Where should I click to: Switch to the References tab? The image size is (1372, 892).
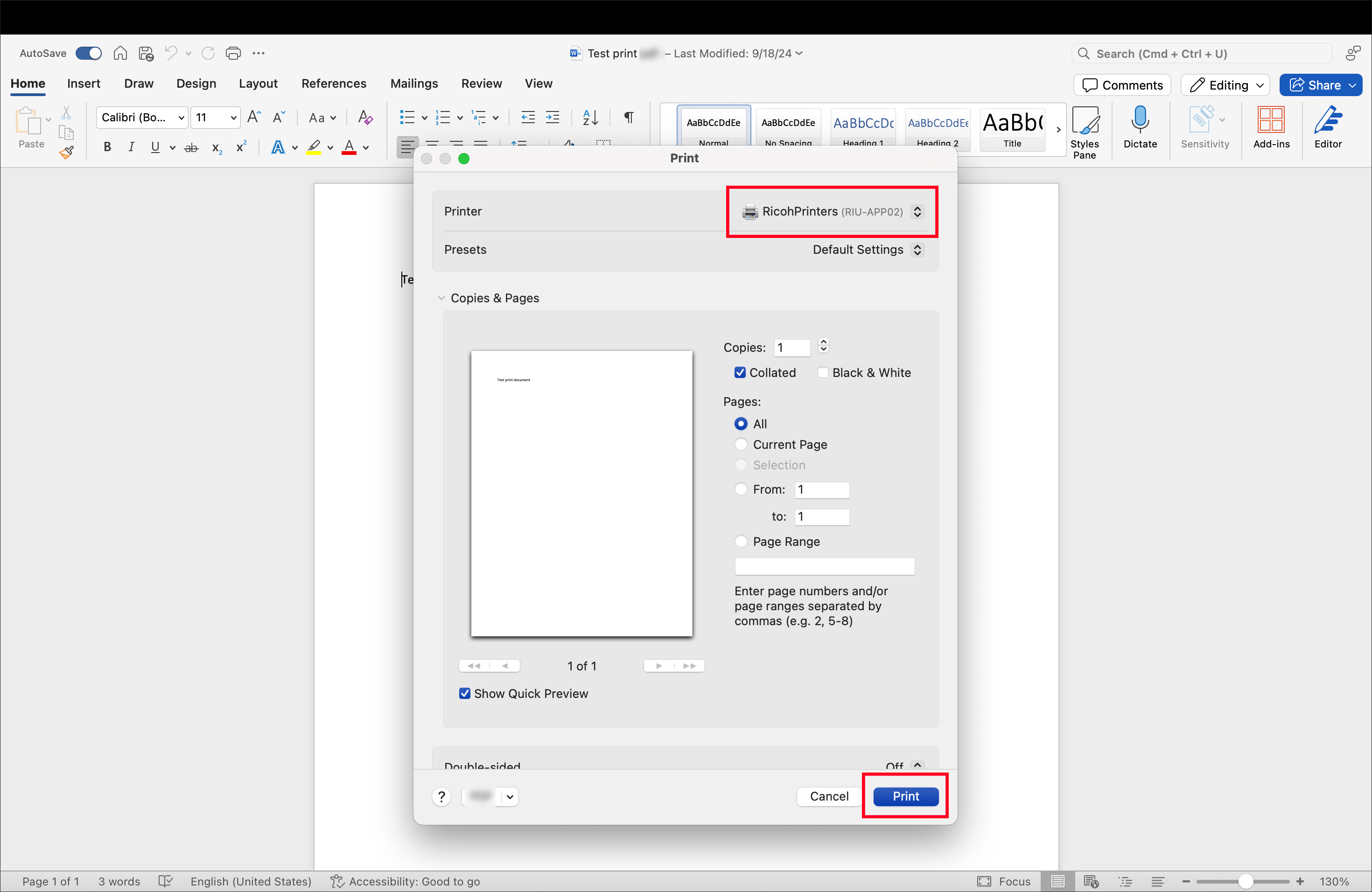pos(334,84)
